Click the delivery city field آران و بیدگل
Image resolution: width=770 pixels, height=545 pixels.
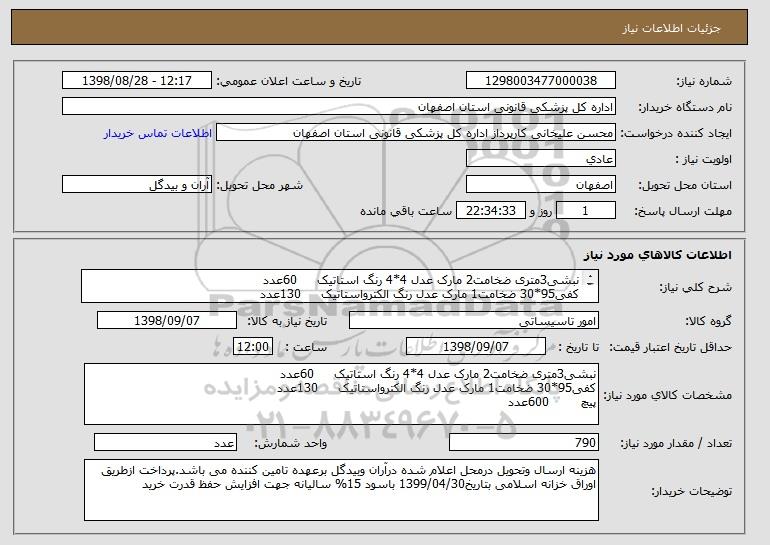tap(137, 185)
